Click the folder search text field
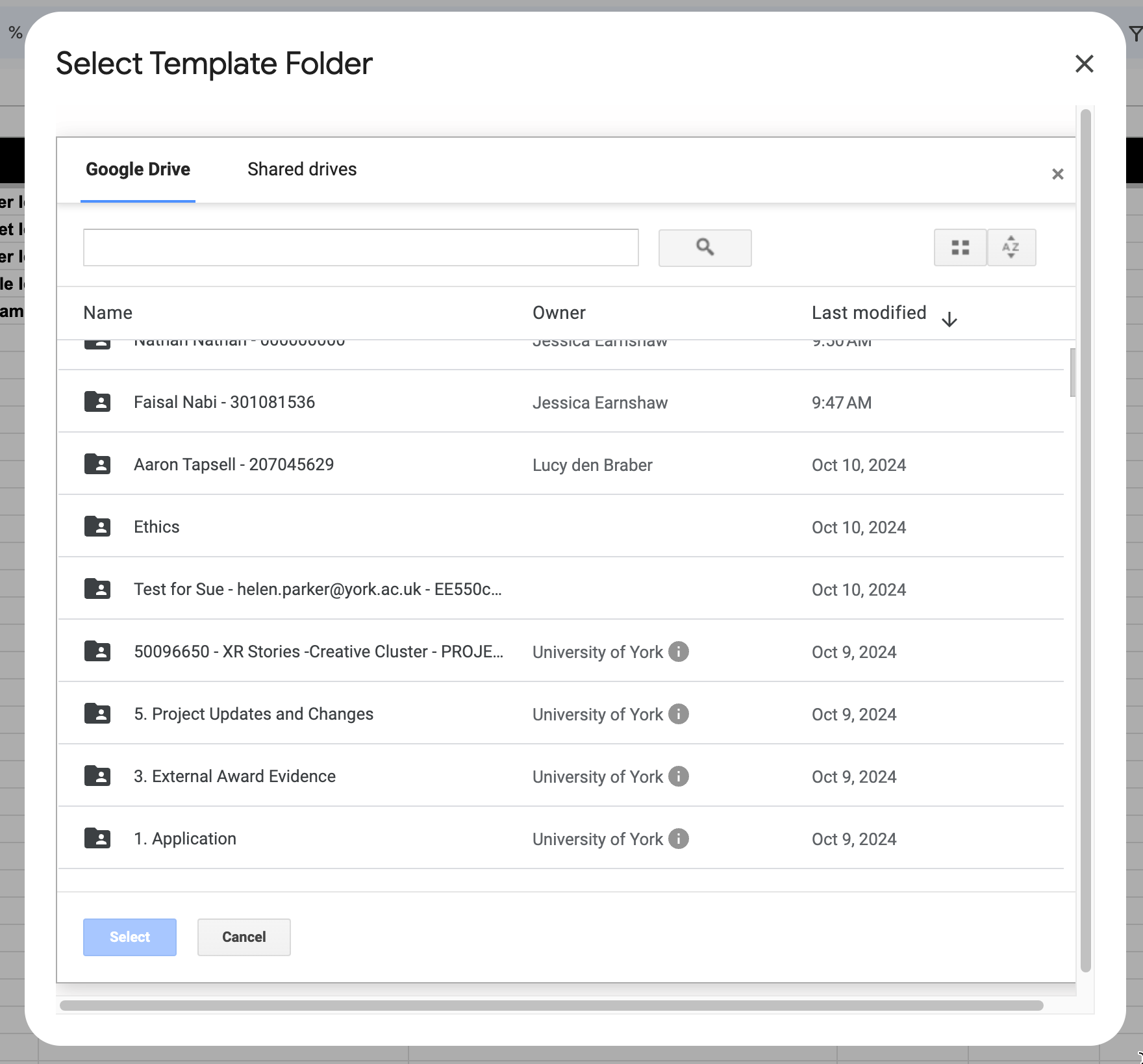 tap(360, 247)
